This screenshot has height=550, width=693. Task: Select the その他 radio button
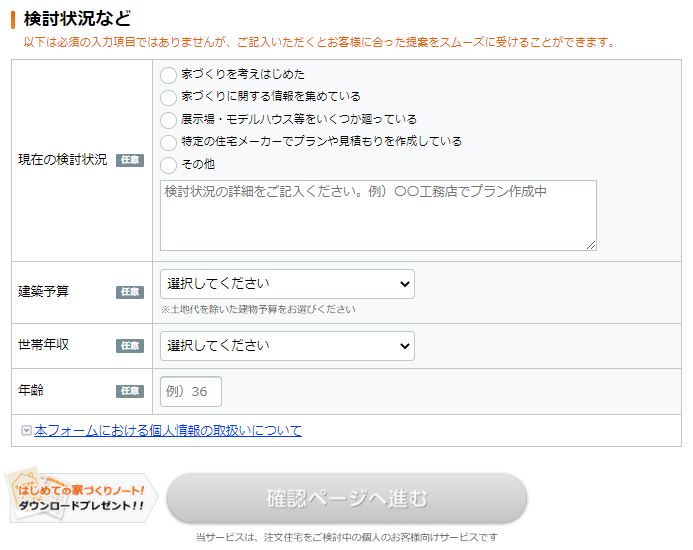point(168,165)
